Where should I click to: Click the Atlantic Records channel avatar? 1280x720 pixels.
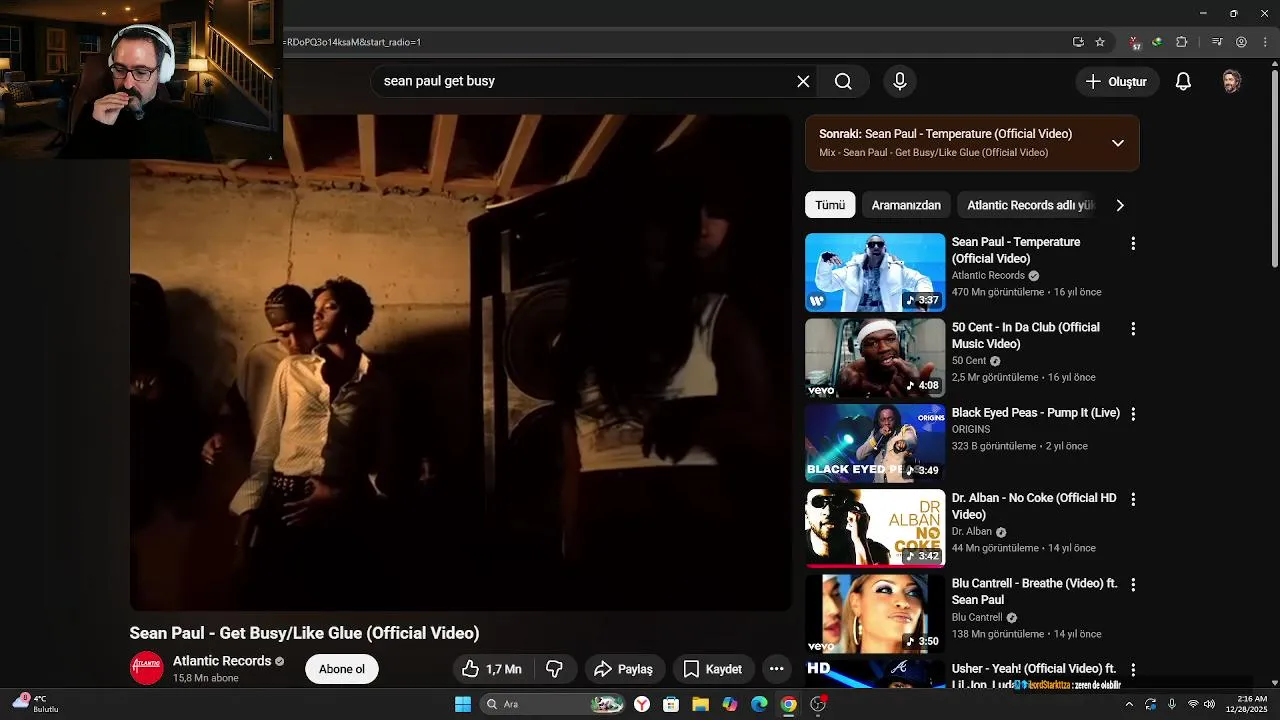(147, 668)
